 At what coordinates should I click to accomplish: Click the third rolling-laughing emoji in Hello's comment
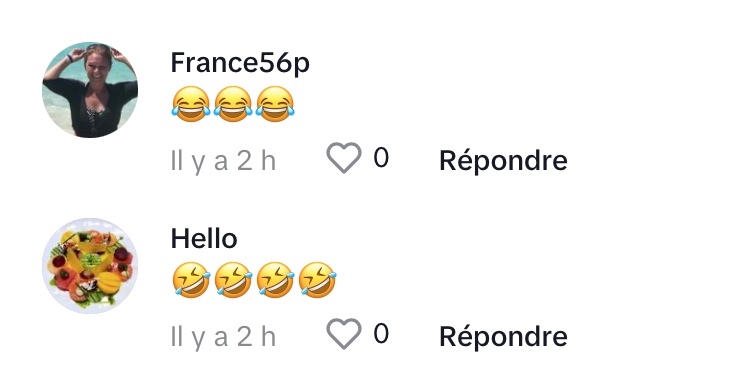(275, 280)
